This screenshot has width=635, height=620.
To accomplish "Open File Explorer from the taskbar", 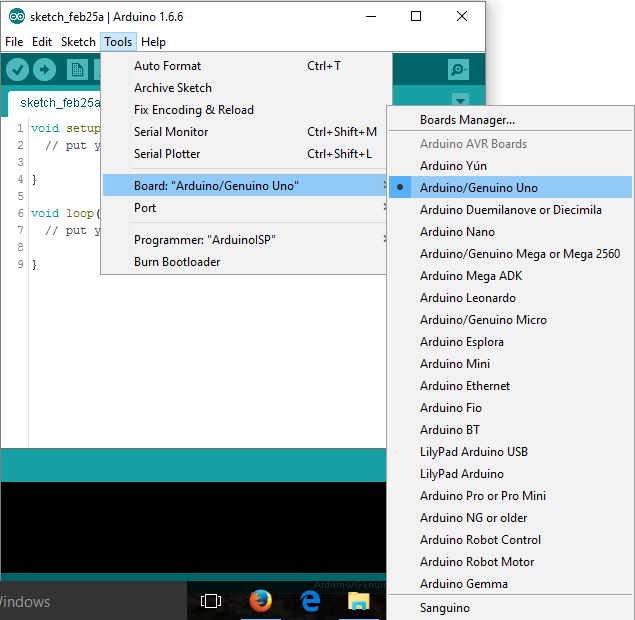I will pos(358,601).
